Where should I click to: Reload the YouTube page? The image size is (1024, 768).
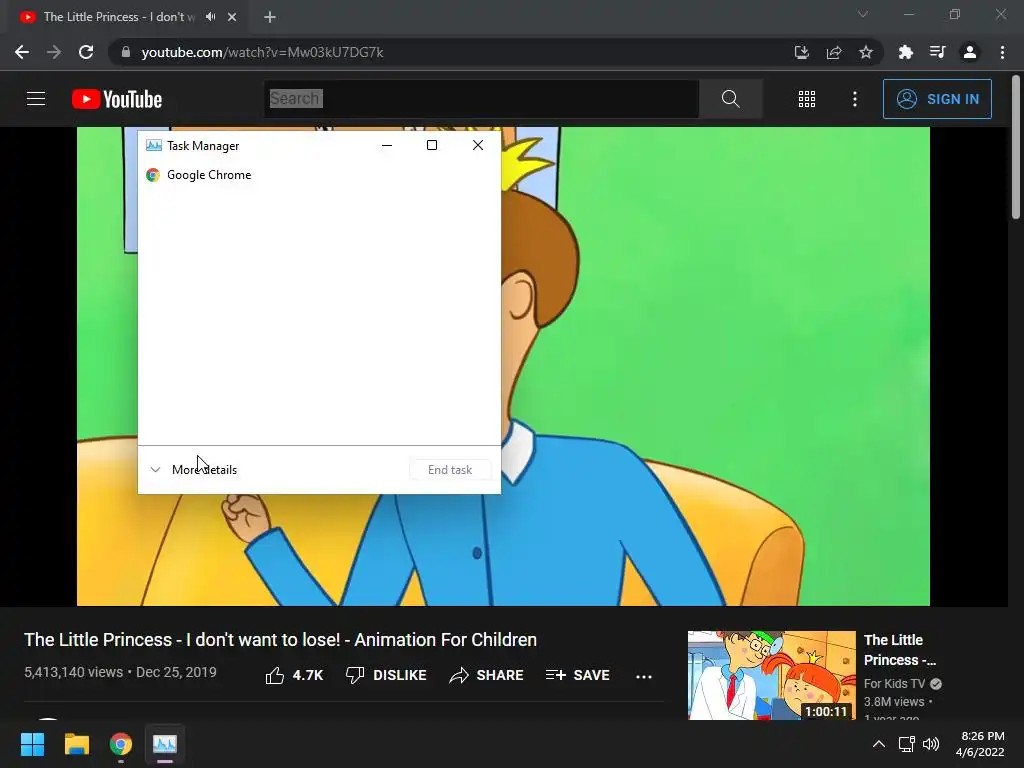[86, 52]
